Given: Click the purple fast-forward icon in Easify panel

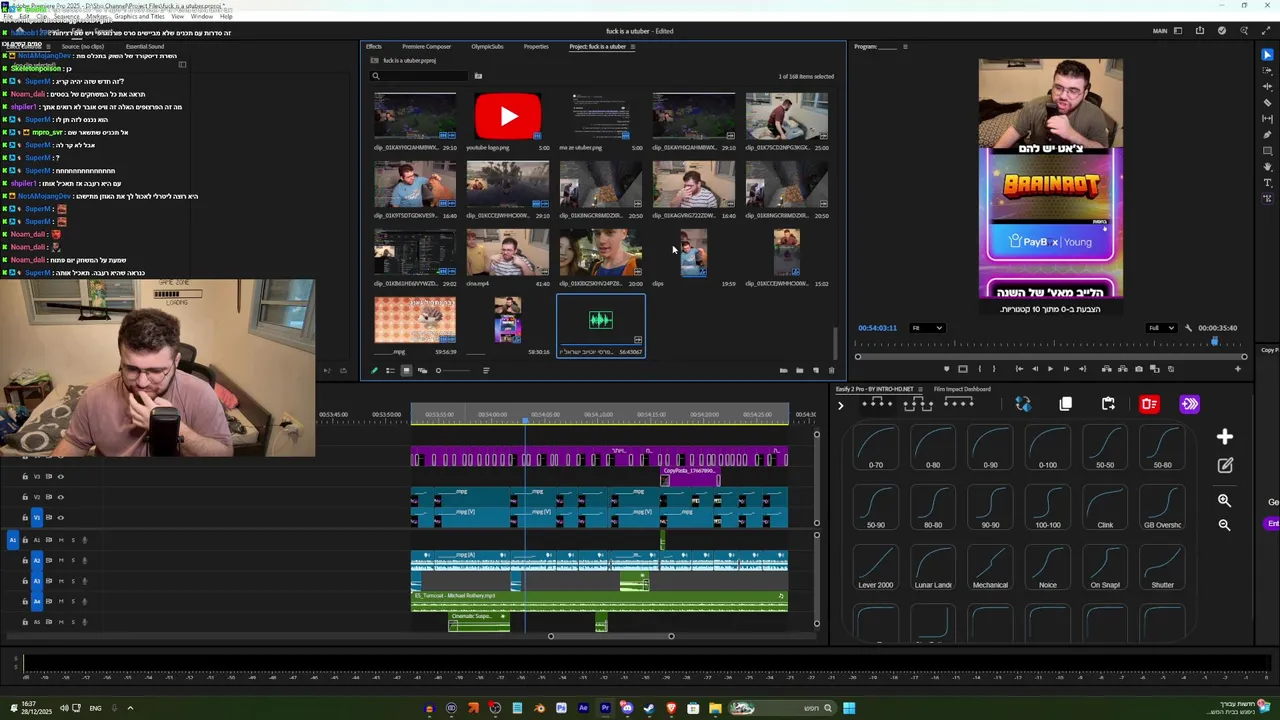Looking at the screenshot, I should (1189, 404).
